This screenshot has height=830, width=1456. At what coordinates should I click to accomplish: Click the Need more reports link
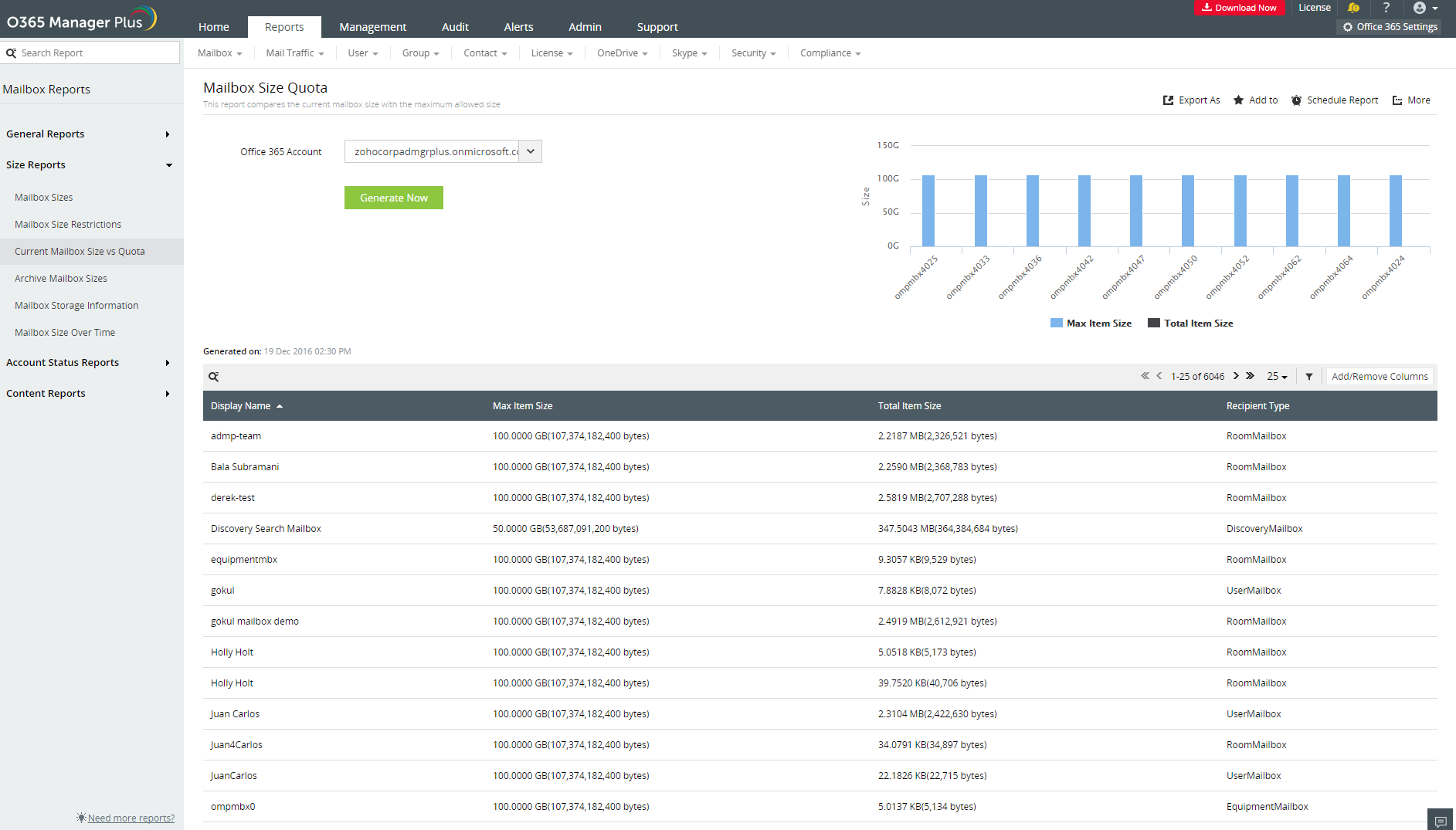pyautogui.click(x=130, y=818)
